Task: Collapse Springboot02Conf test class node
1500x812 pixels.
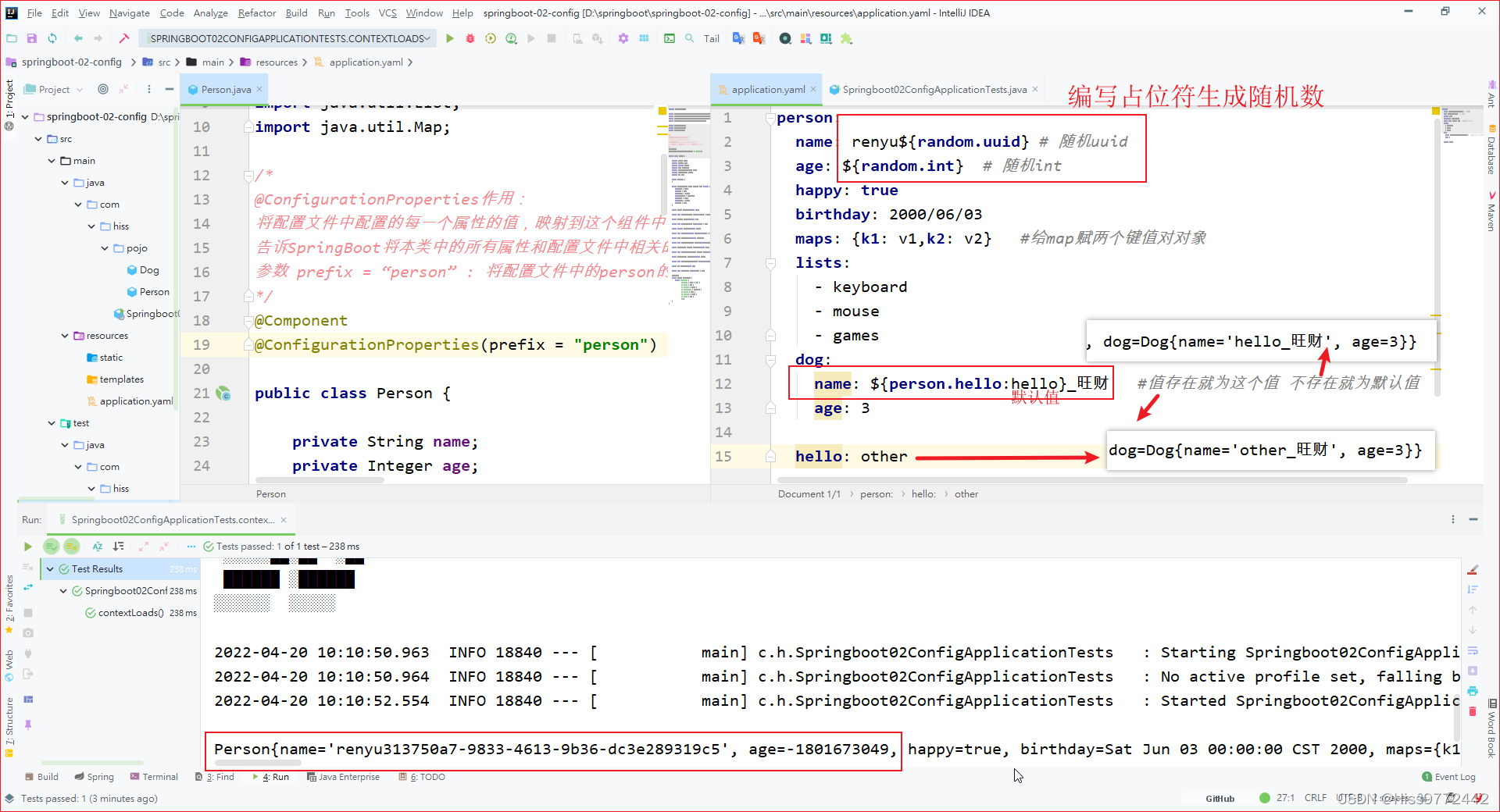Action: point(63,591)
